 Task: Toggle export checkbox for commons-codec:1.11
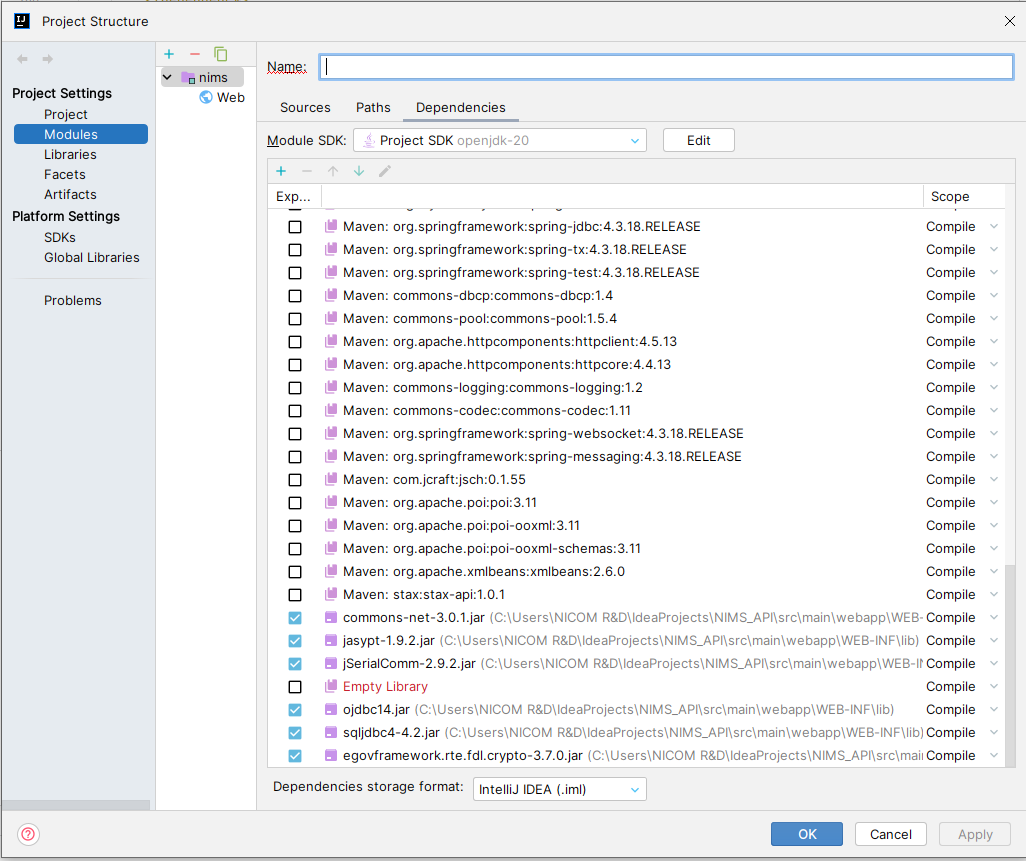coord(295,411)
